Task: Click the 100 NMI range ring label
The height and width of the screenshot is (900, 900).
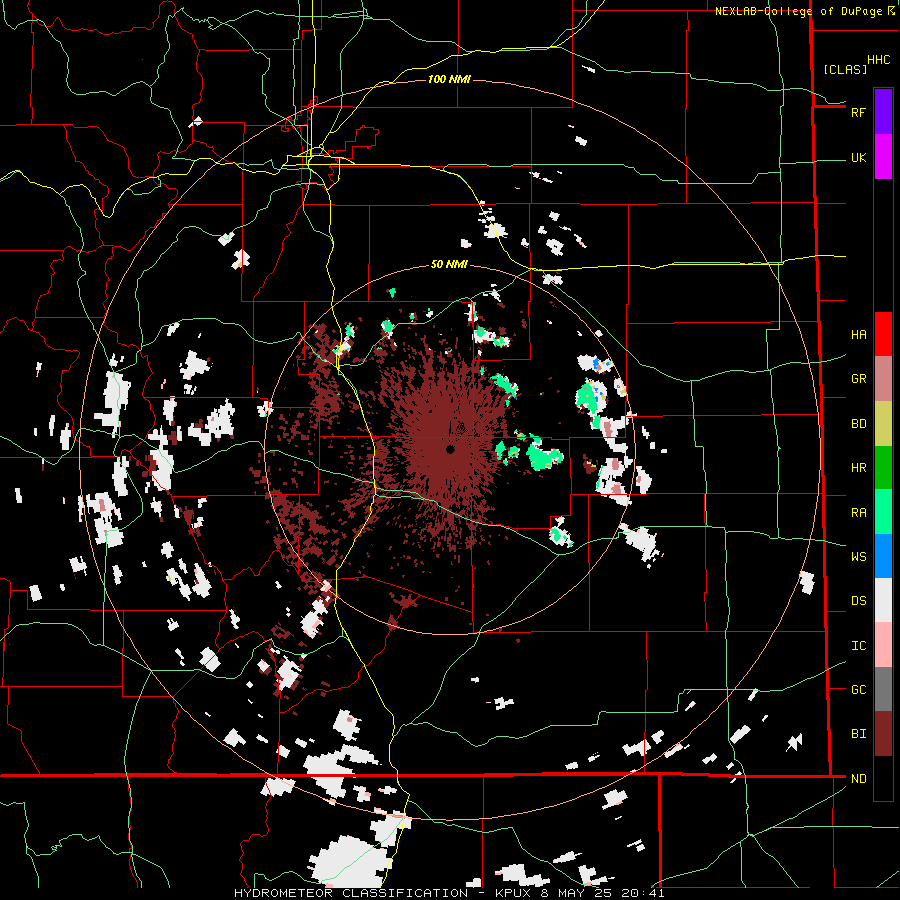Action: (449, 79)
